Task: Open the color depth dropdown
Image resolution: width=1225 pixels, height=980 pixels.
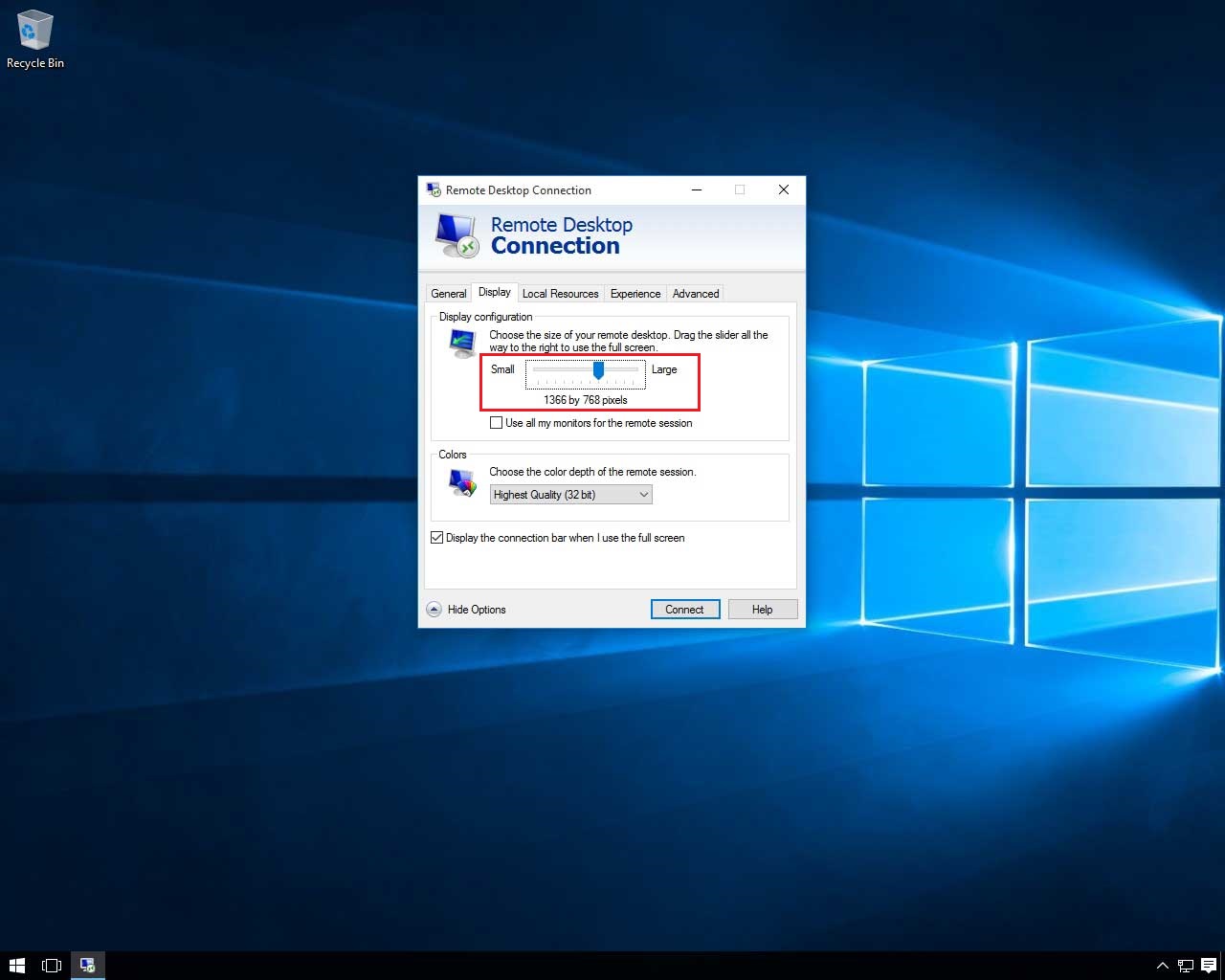Action: pos(570,495)
